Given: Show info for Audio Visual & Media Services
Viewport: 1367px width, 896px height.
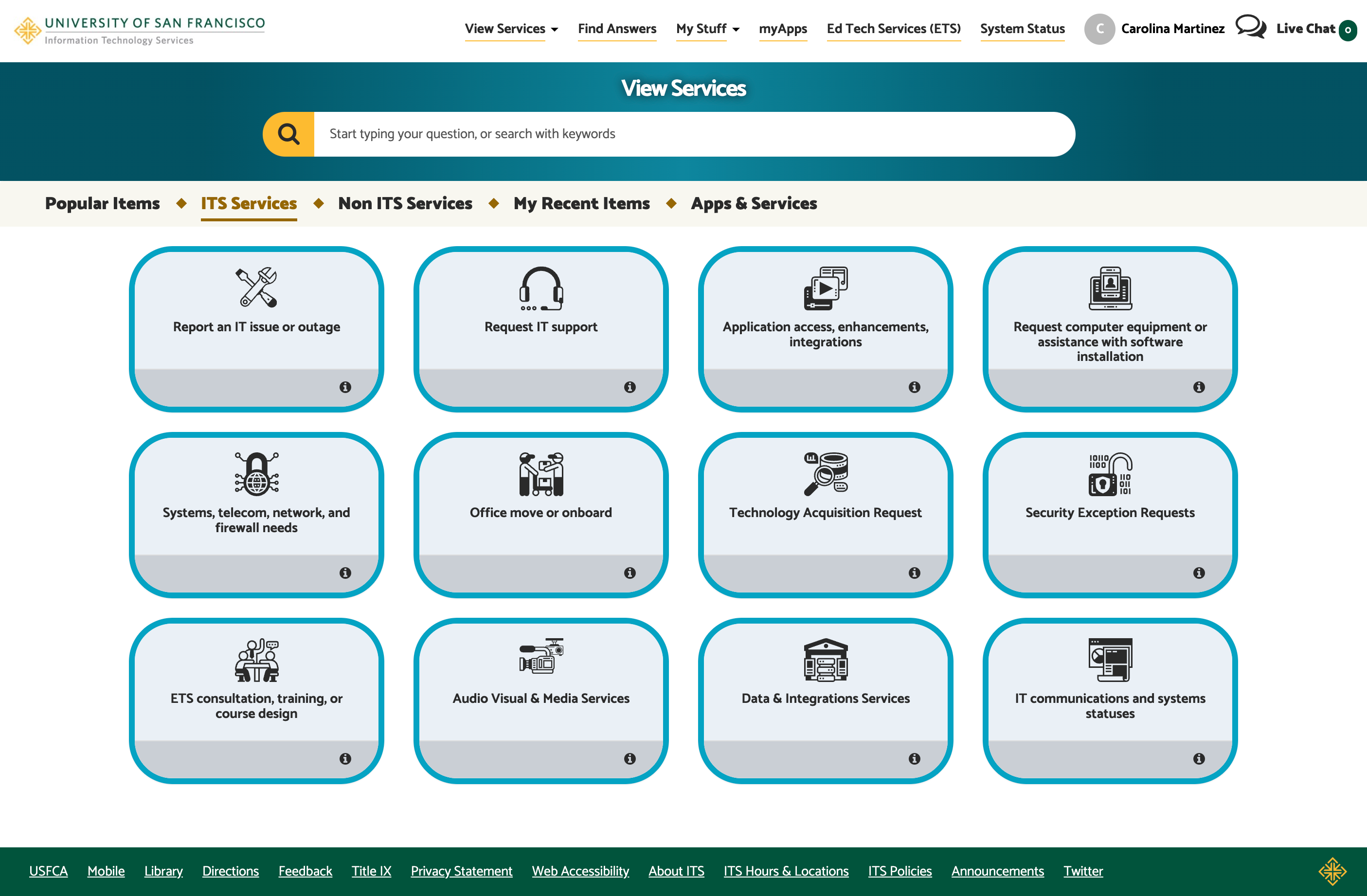Looking at the screenshot, I should (630, 759).
